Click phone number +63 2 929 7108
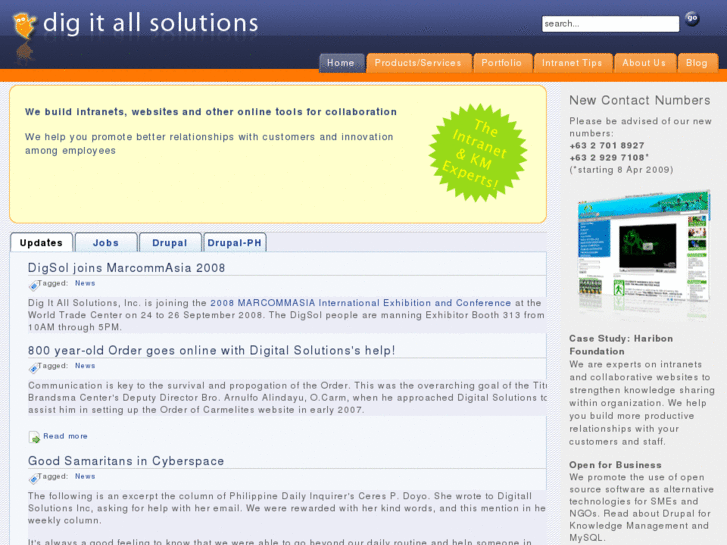Screen dimensions: 727x545 (x=608, y=158)
